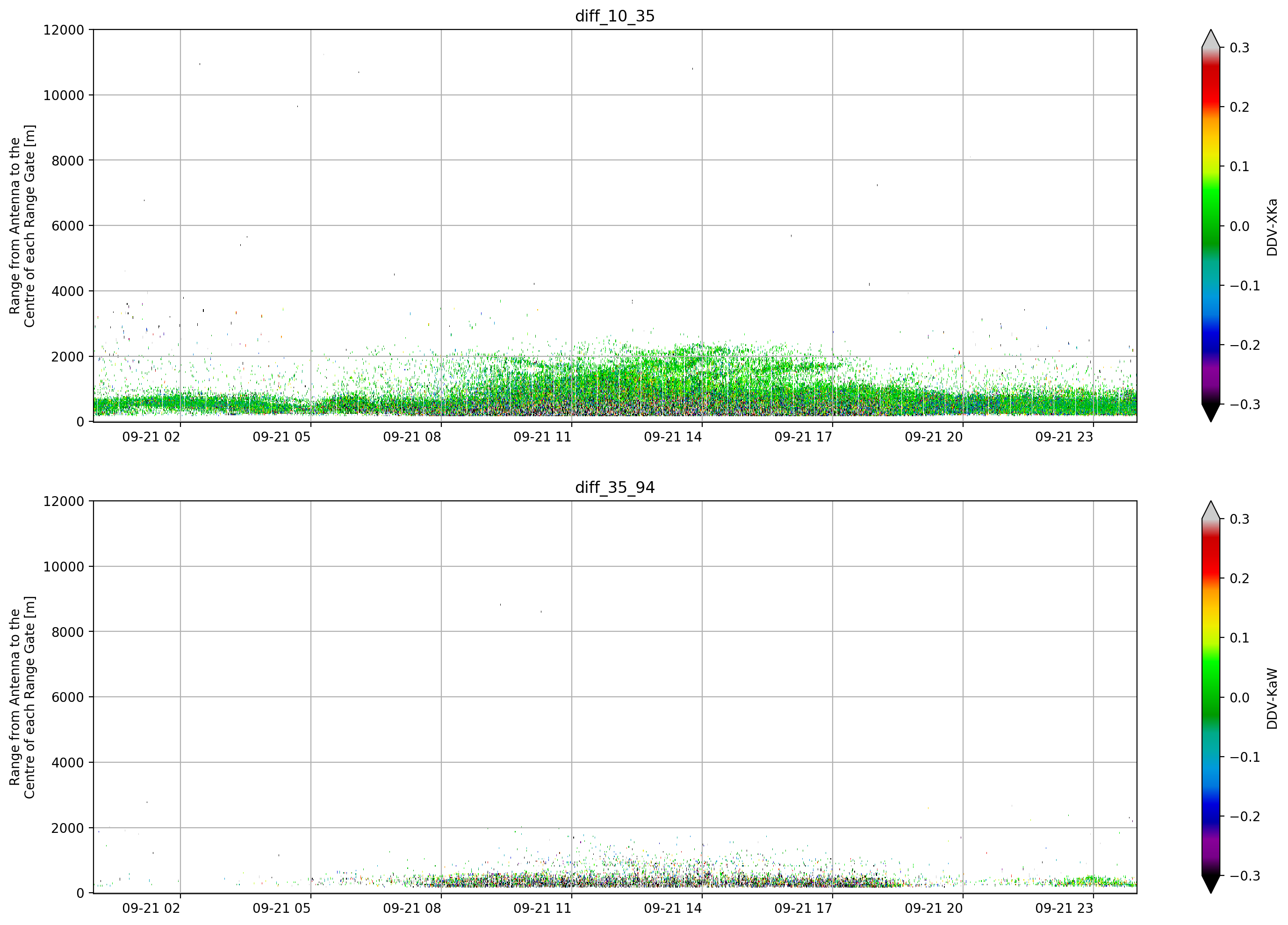Click the 12000 tick on the diff_10_35 y-axis
The height and width of the screenshot is (925, 1288).
click(x=64, y=30)
